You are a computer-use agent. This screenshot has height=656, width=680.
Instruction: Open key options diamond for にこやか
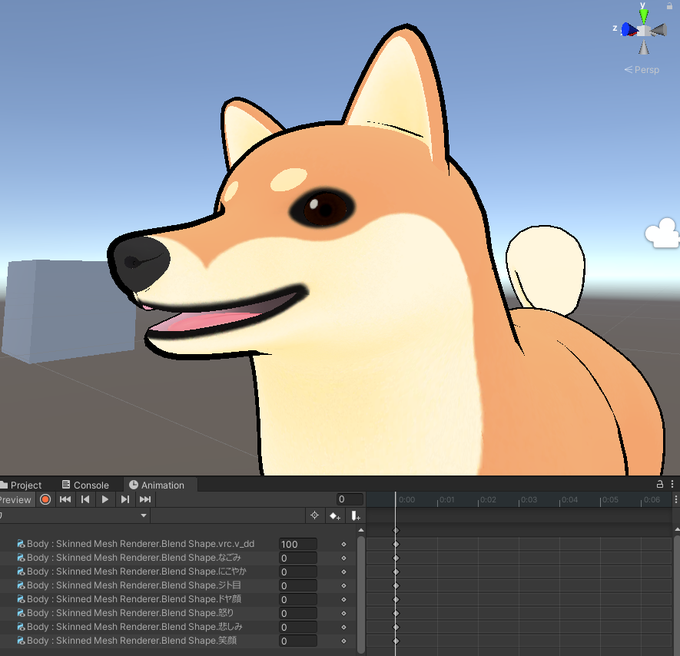343,572
